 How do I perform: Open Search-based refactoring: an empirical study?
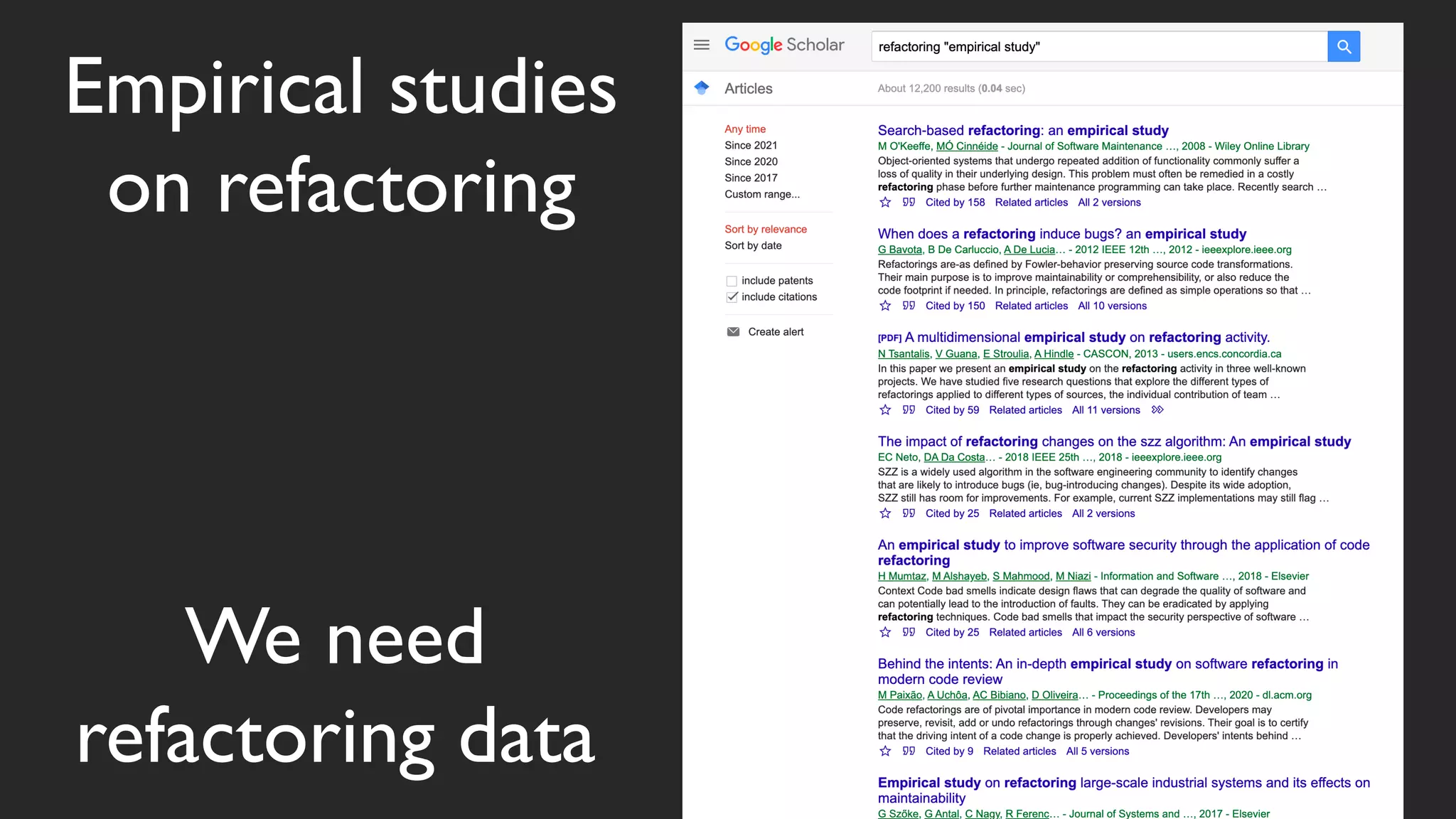(x=1023, y=130)
